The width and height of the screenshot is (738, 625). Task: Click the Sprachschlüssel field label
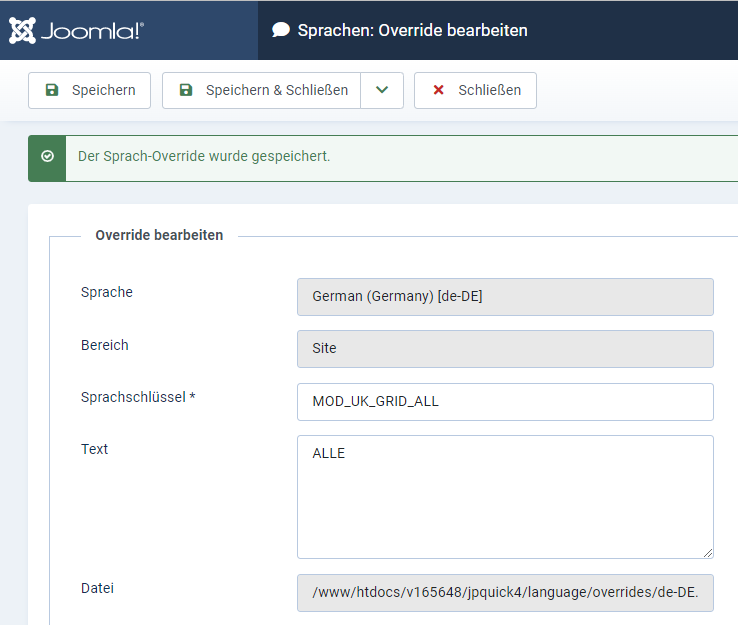click(138, 397)
